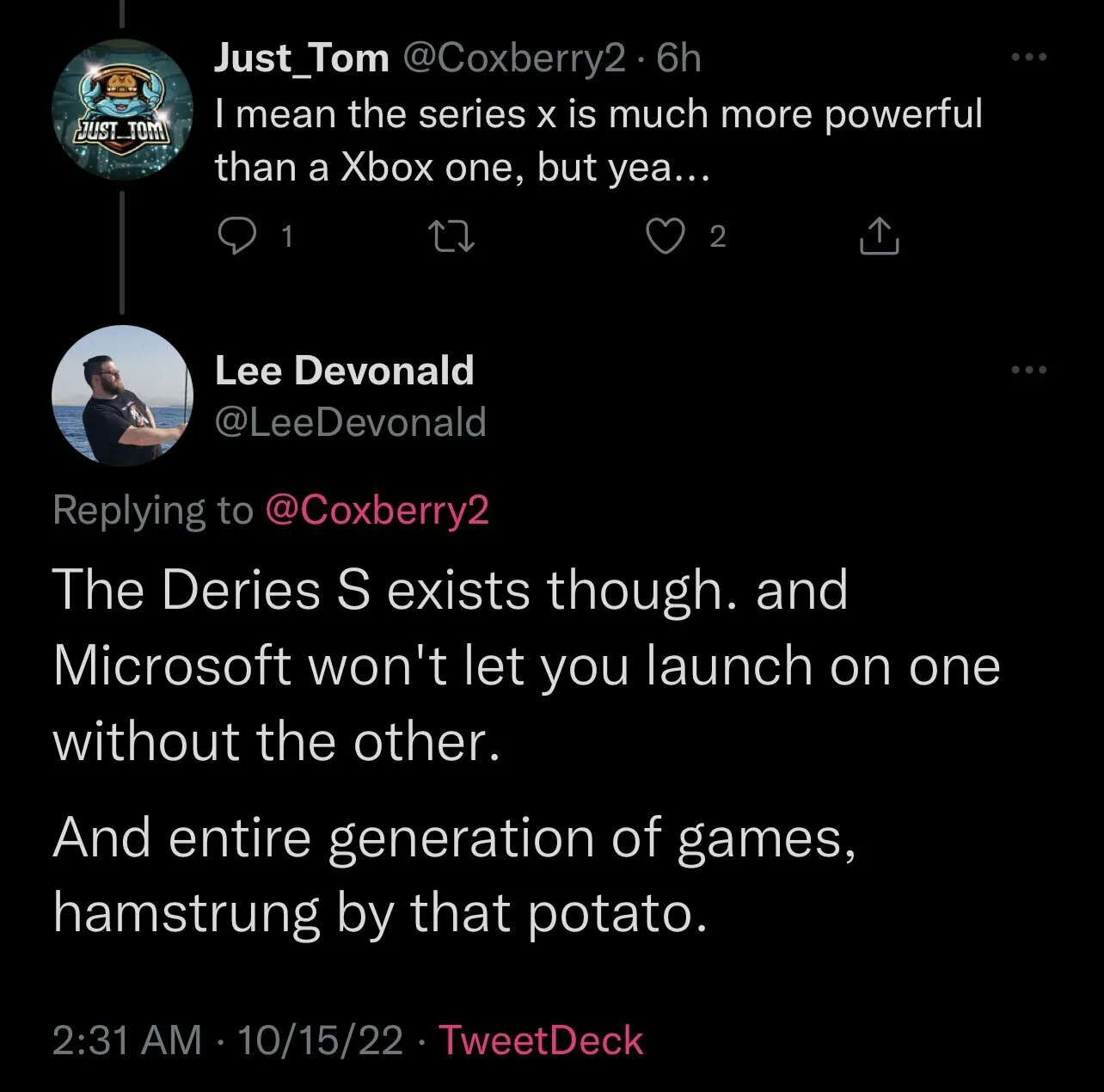The height and width of the screenshot is (1092, 1104).
Task: Open Lee Devonald's profile picture
Action: (124, 396)
